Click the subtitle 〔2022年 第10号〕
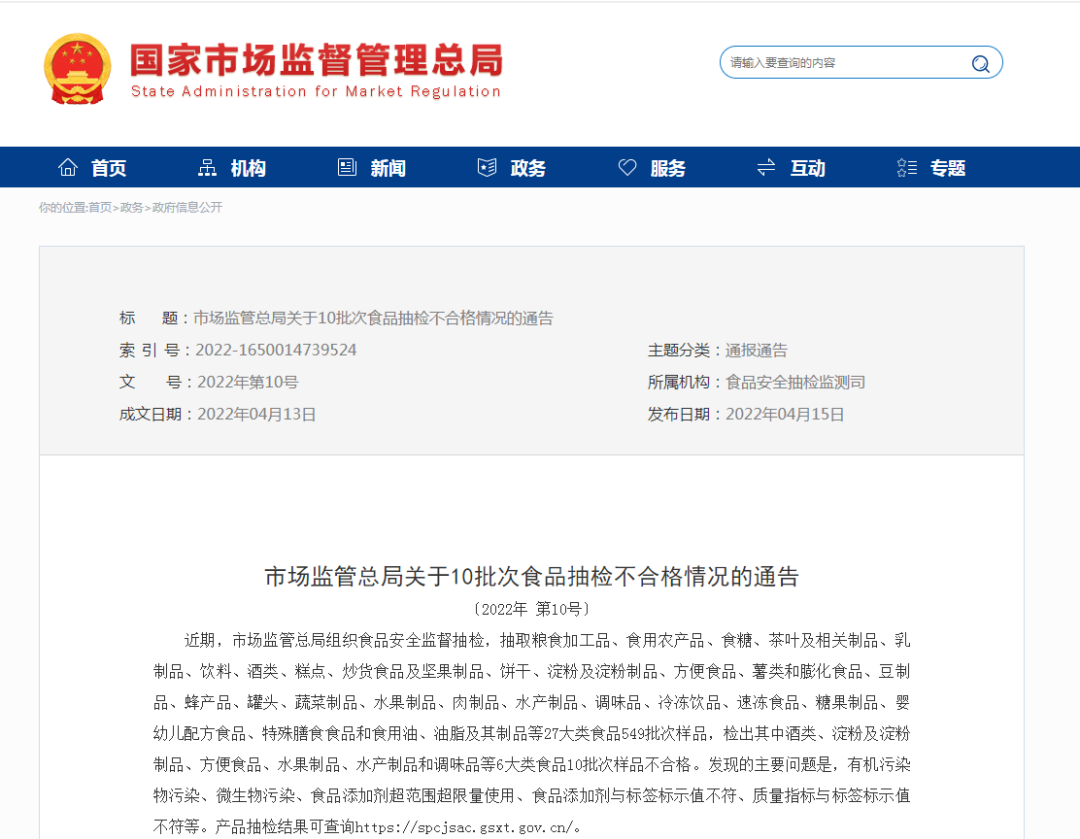 pos(531,609)
